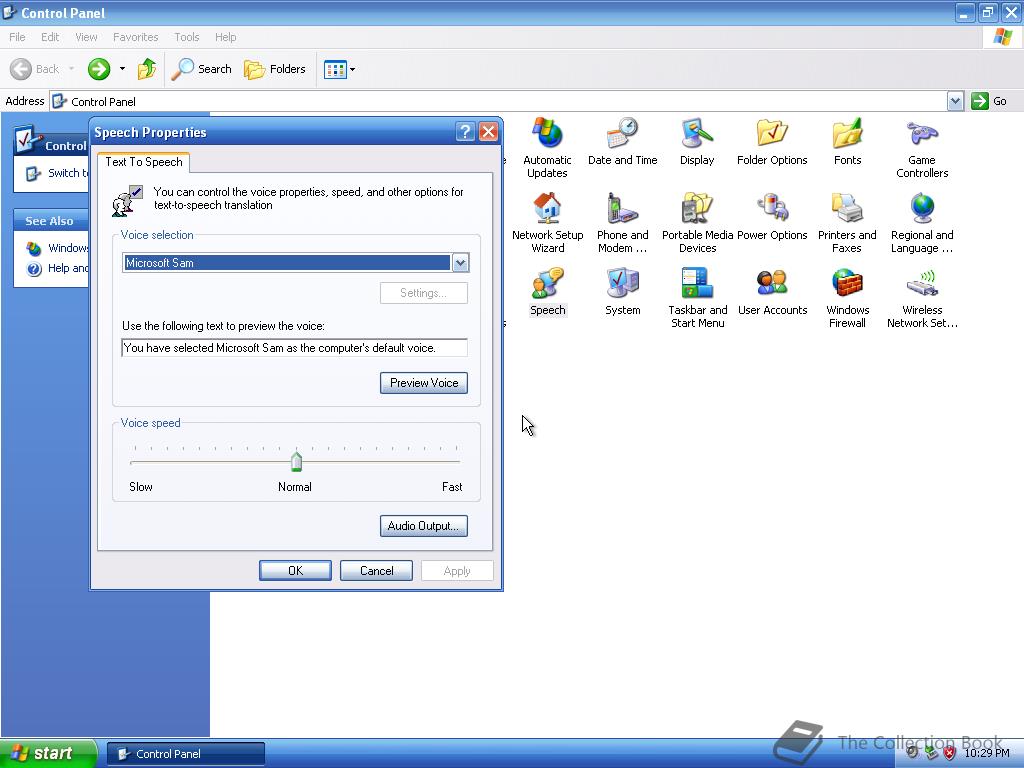This screenshot has width=1024, height=768.
Task: Click the Windows Update link in See Also
Action: pos(57,248)
